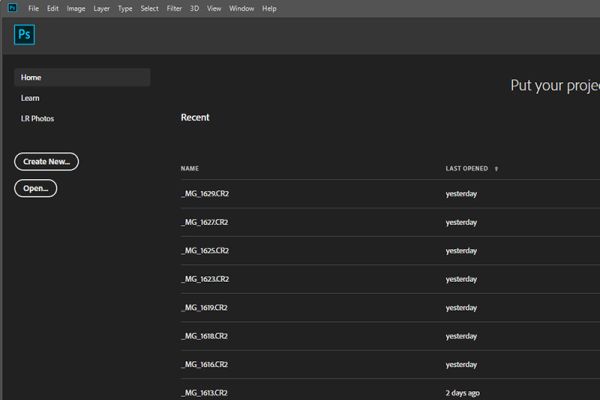The height and width of the screenshot is (400, 600).
Task: Open the Window menu
Action: (241, 8)
